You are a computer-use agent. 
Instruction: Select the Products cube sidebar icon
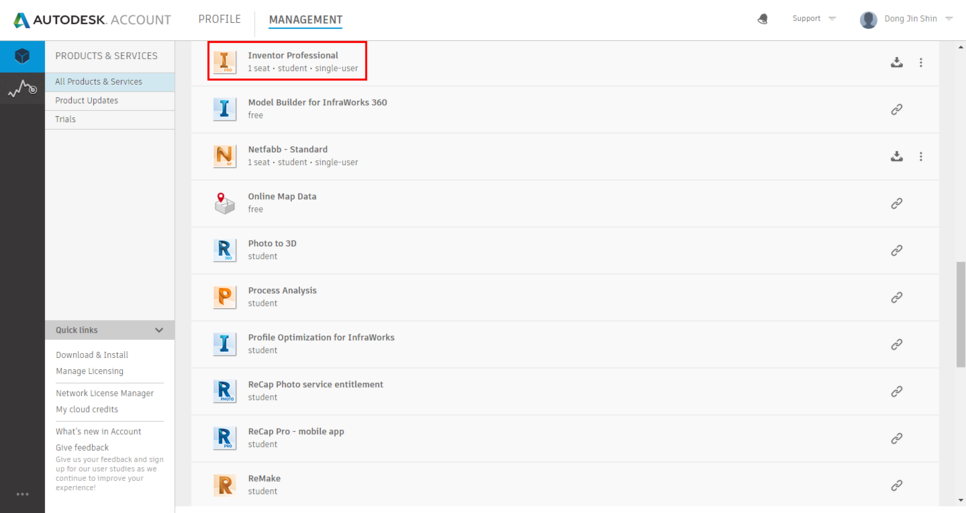click(22, 57)
